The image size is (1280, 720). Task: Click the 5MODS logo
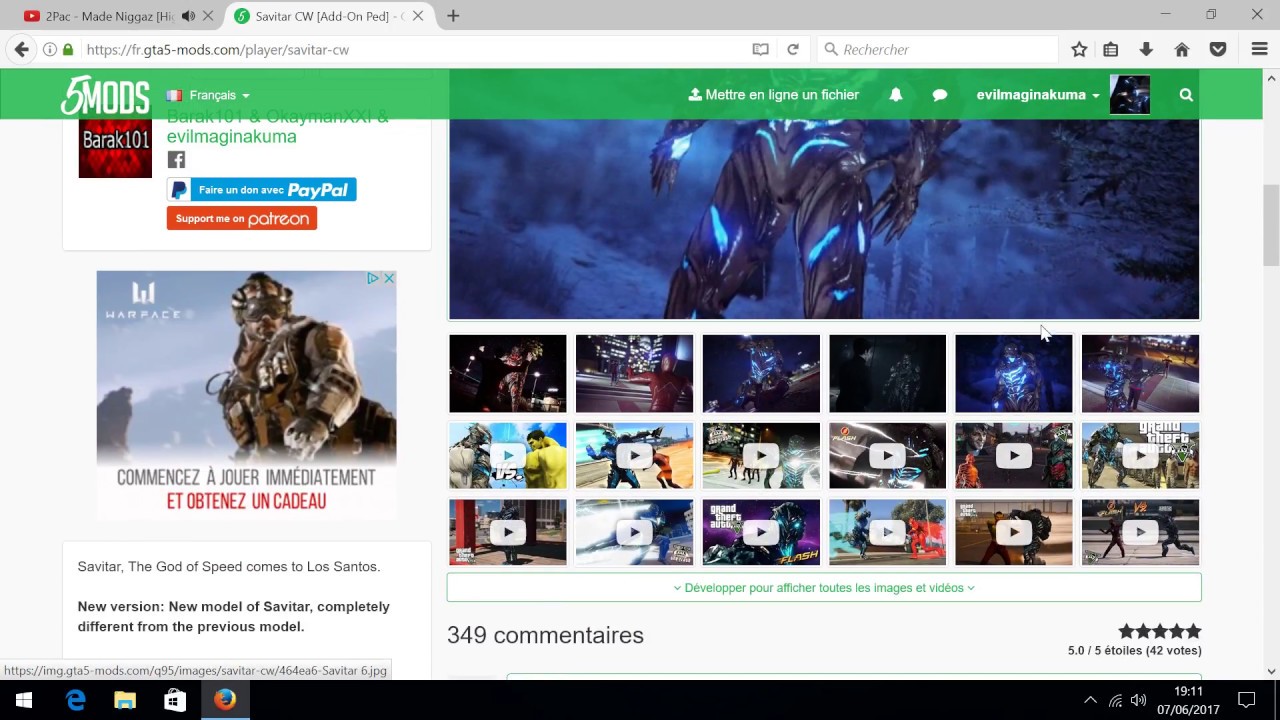click(105, 96)
